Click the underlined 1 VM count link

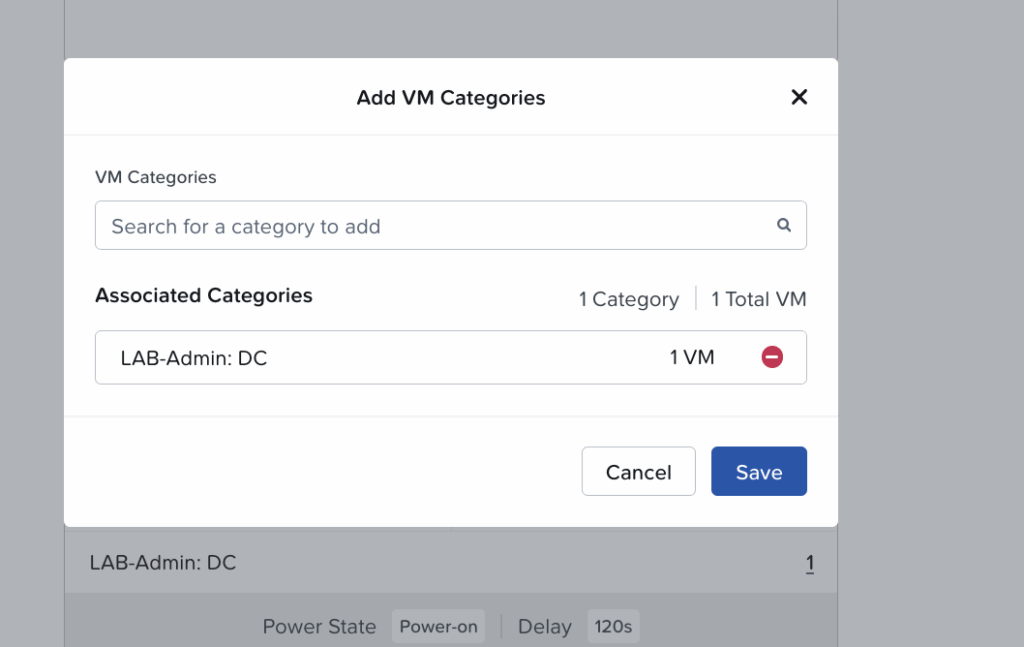tap(810, 563)
